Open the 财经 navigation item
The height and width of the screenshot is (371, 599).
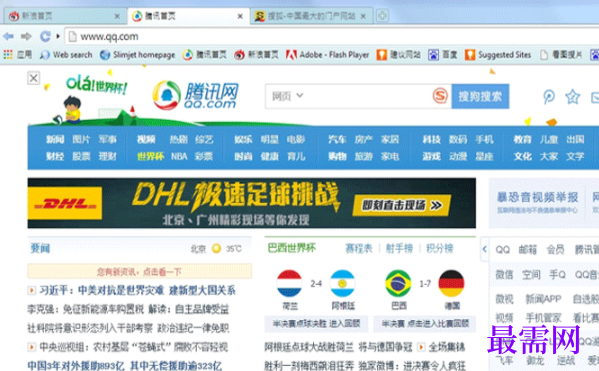click(x=55, y=156)
